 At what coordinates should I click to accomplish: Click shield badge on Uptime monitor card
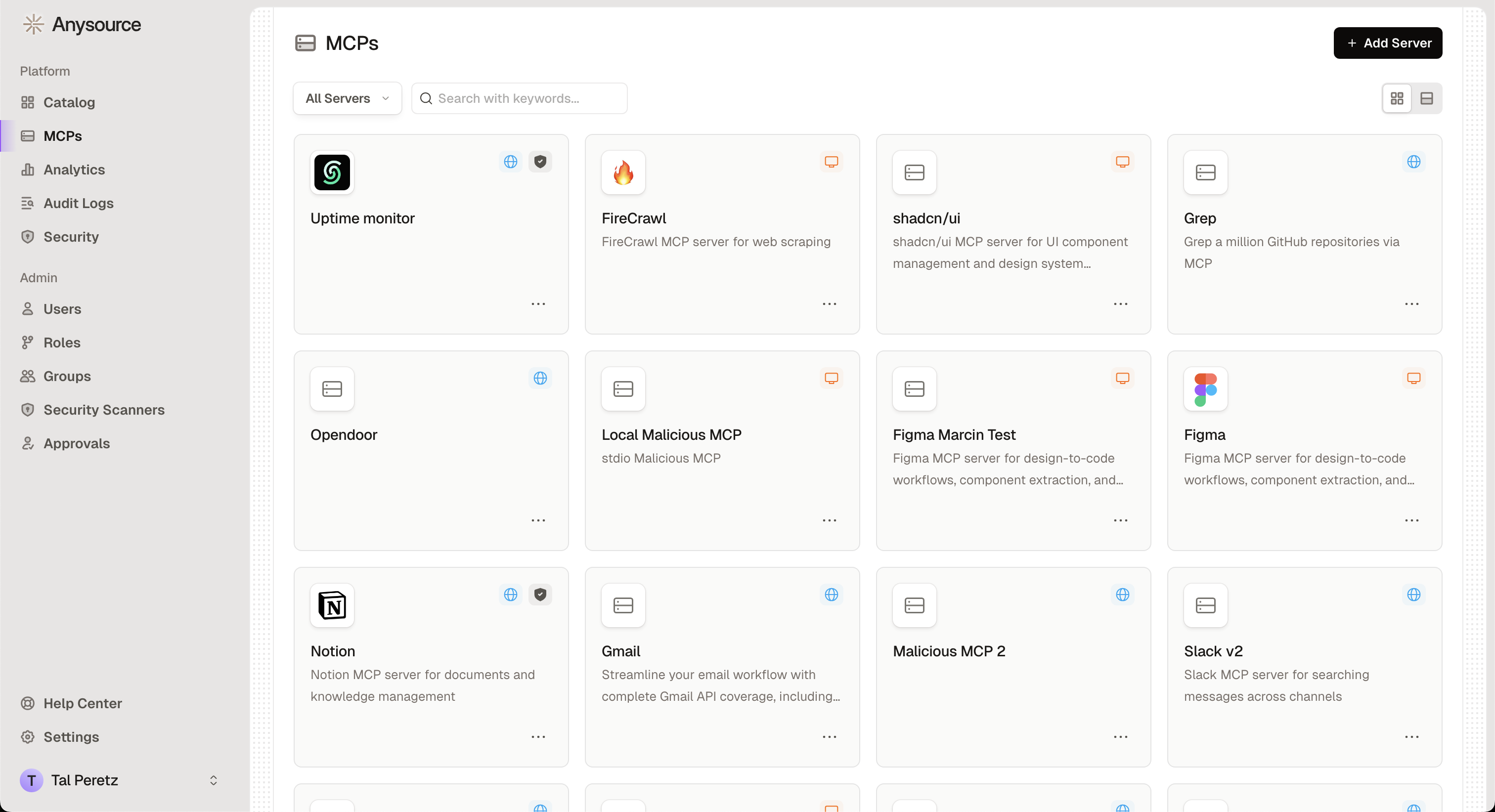[540, 162]
